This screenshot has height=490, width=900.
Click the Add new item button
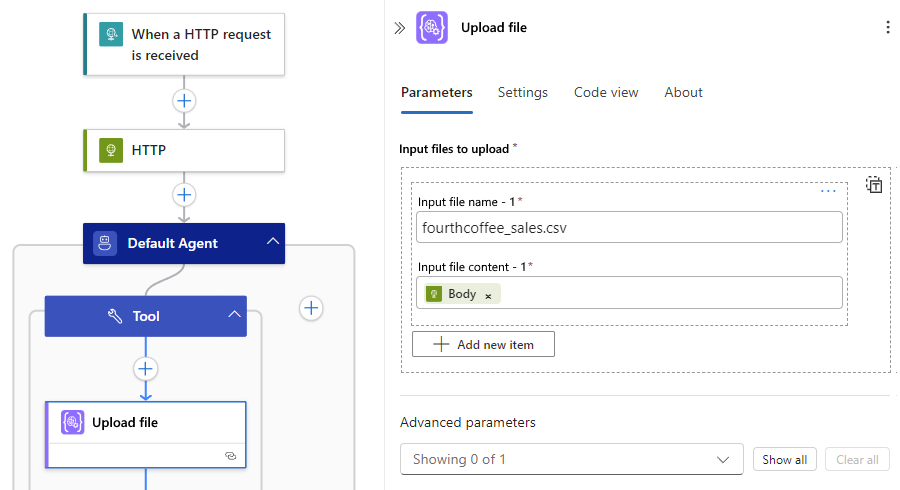[x=483, y=344]
